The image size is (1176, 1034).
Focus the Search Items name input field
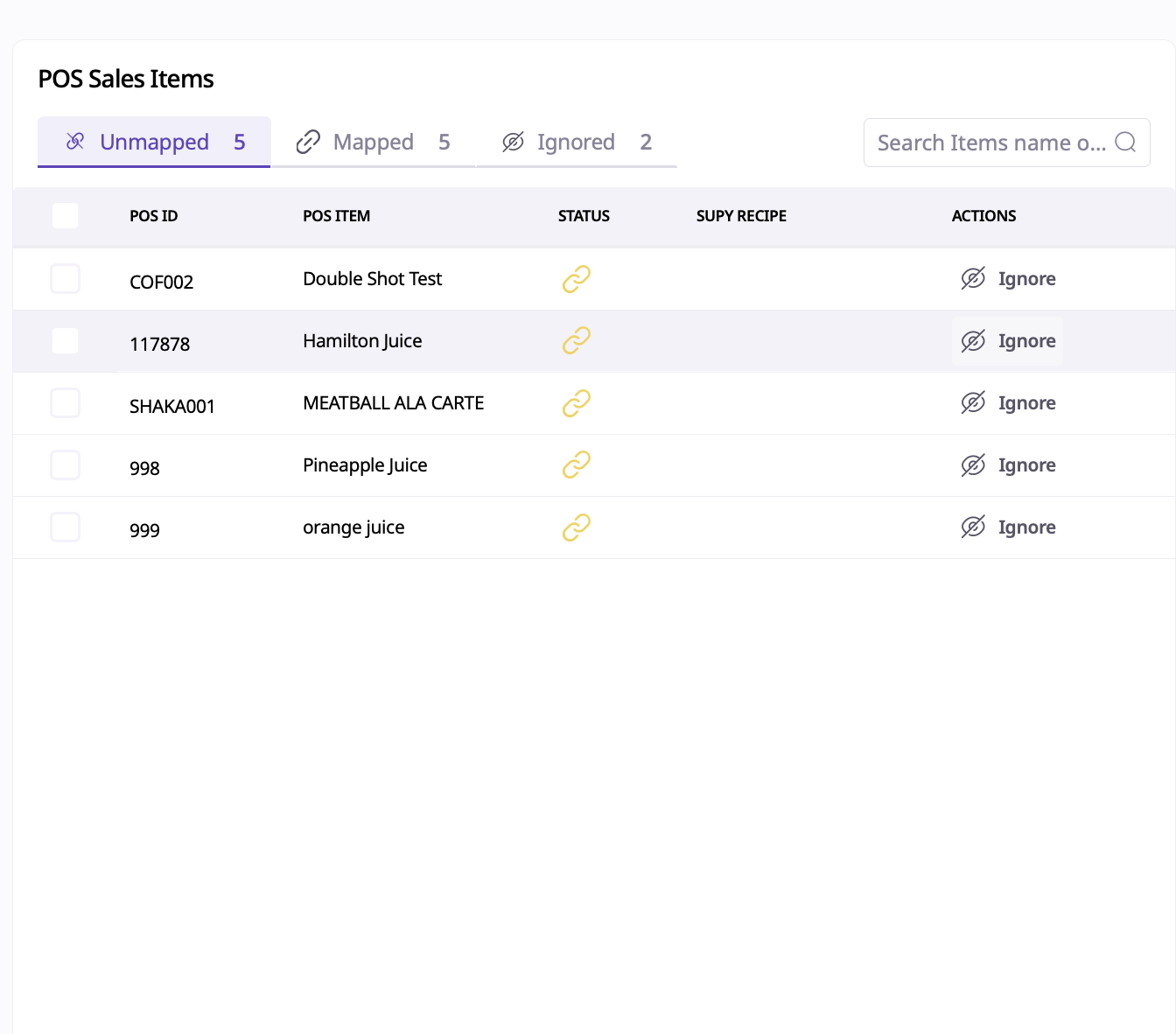coord(990,143)
